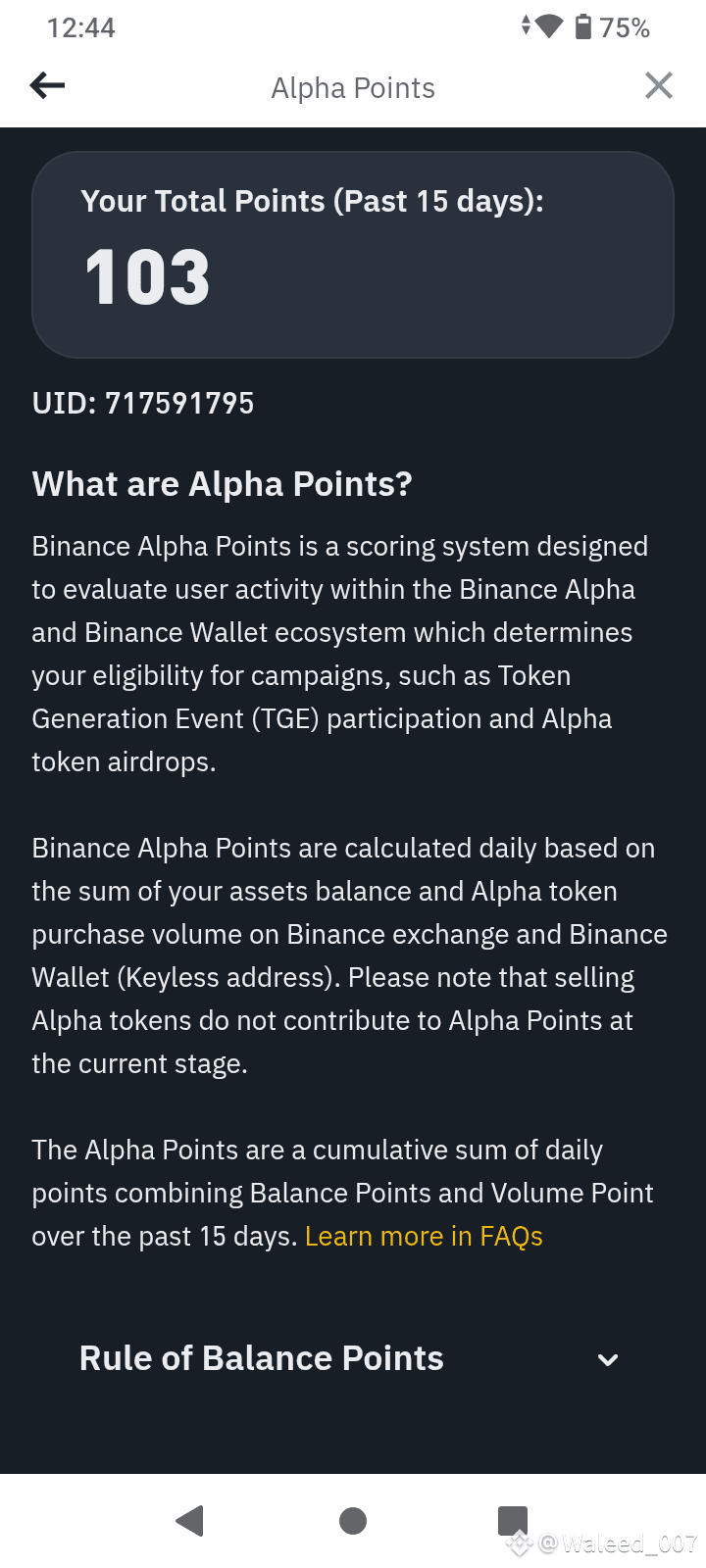The height and width of the screenshot is (1568, 706).
Task: Tap the @Waleed_007 watermark text
Action: 618,1544
